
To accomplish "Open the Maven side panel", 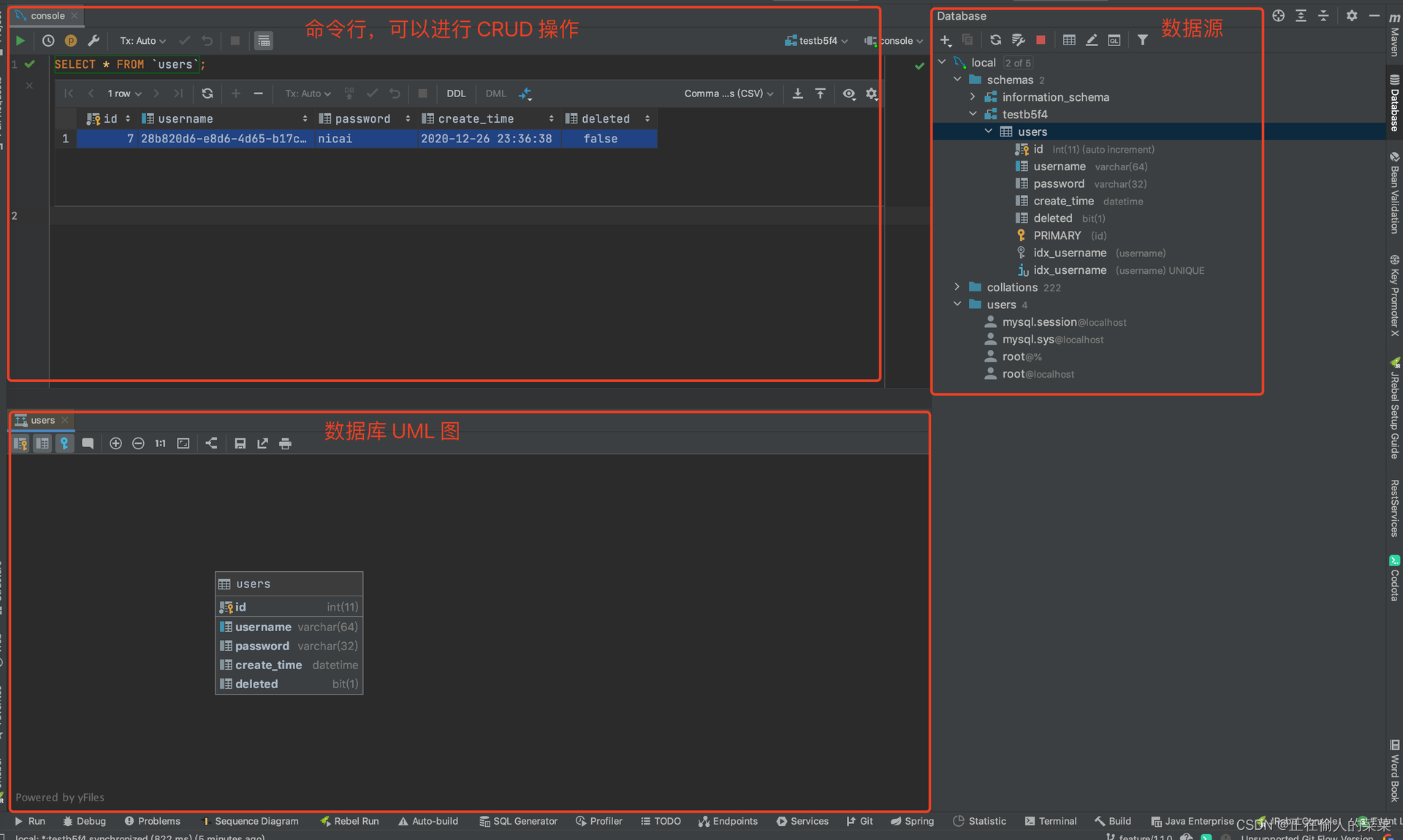I will 1394,34.
